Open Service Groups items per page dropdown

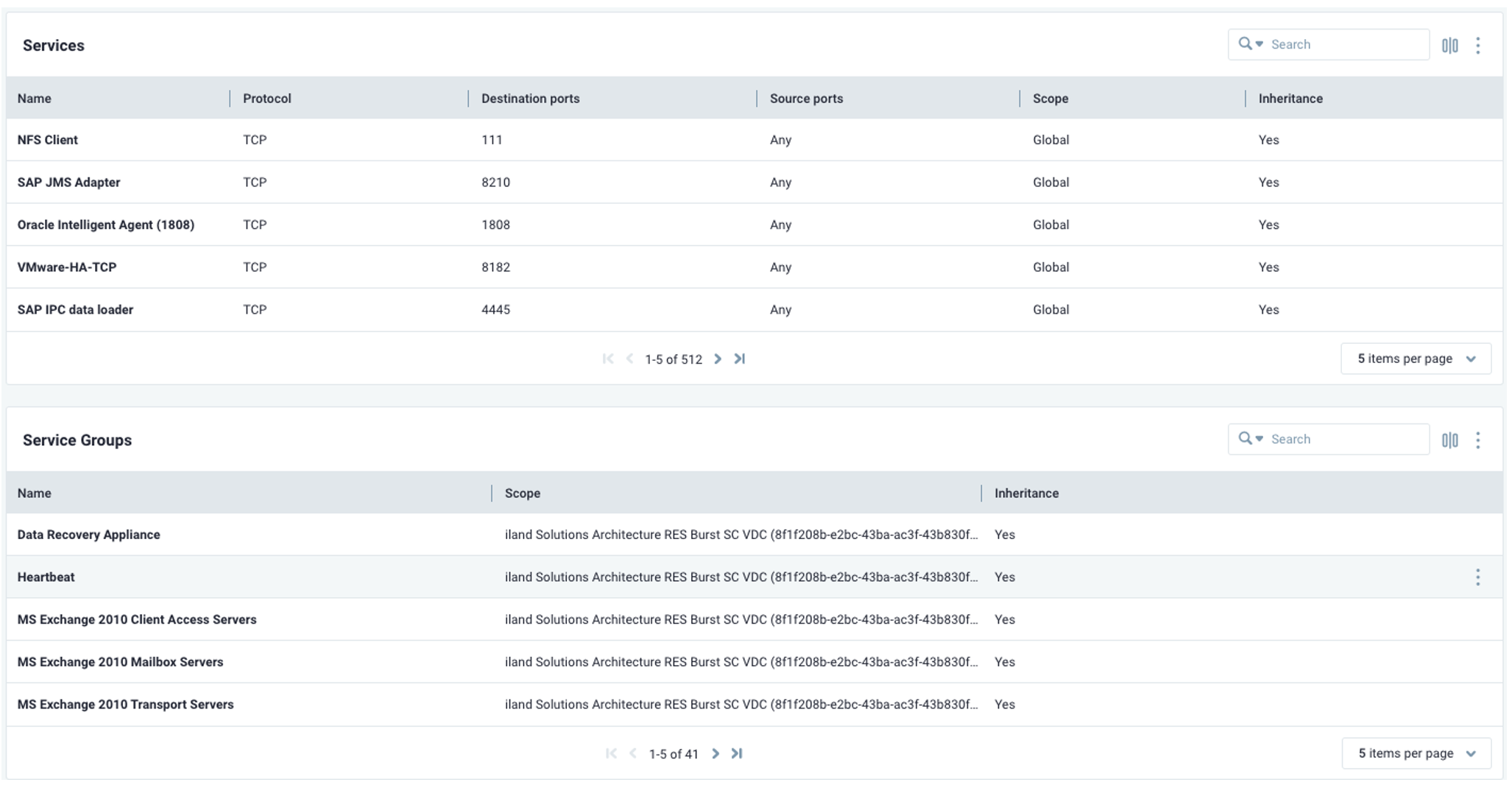coord(1416,753)
